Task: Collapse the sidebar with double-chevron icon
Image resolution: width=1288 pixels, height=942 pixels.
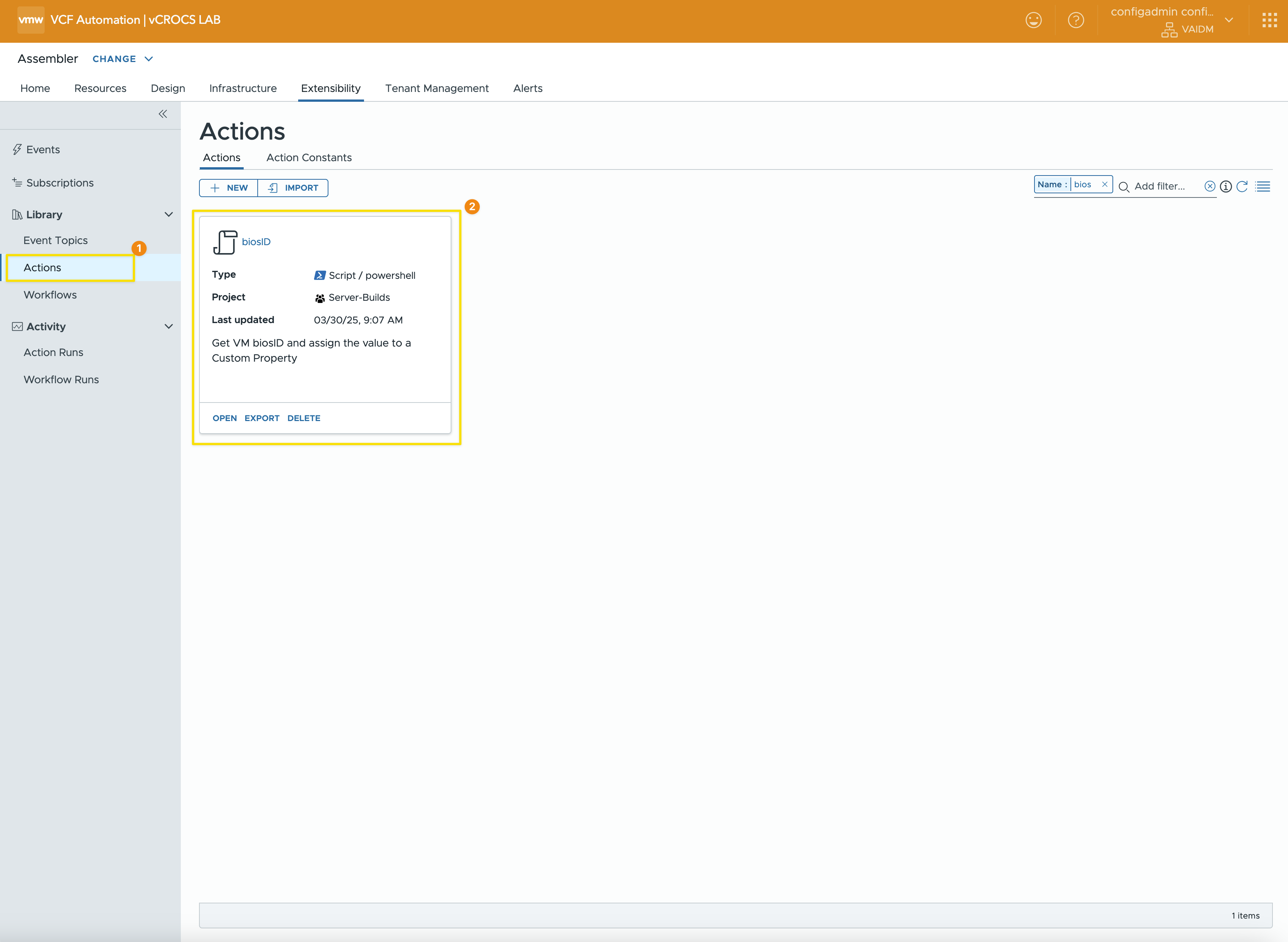Action: 163,114
